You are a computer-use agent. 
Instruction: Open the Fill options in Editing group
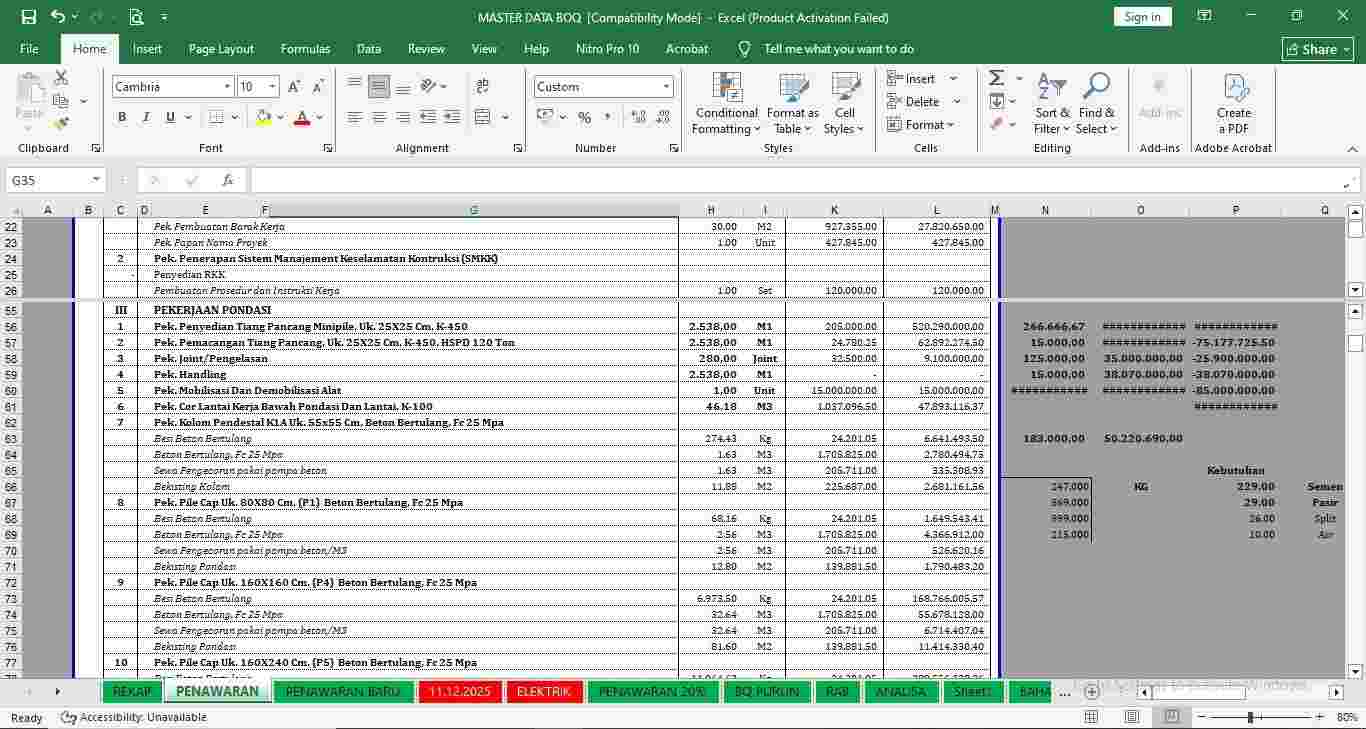click(x=996, y=101)
